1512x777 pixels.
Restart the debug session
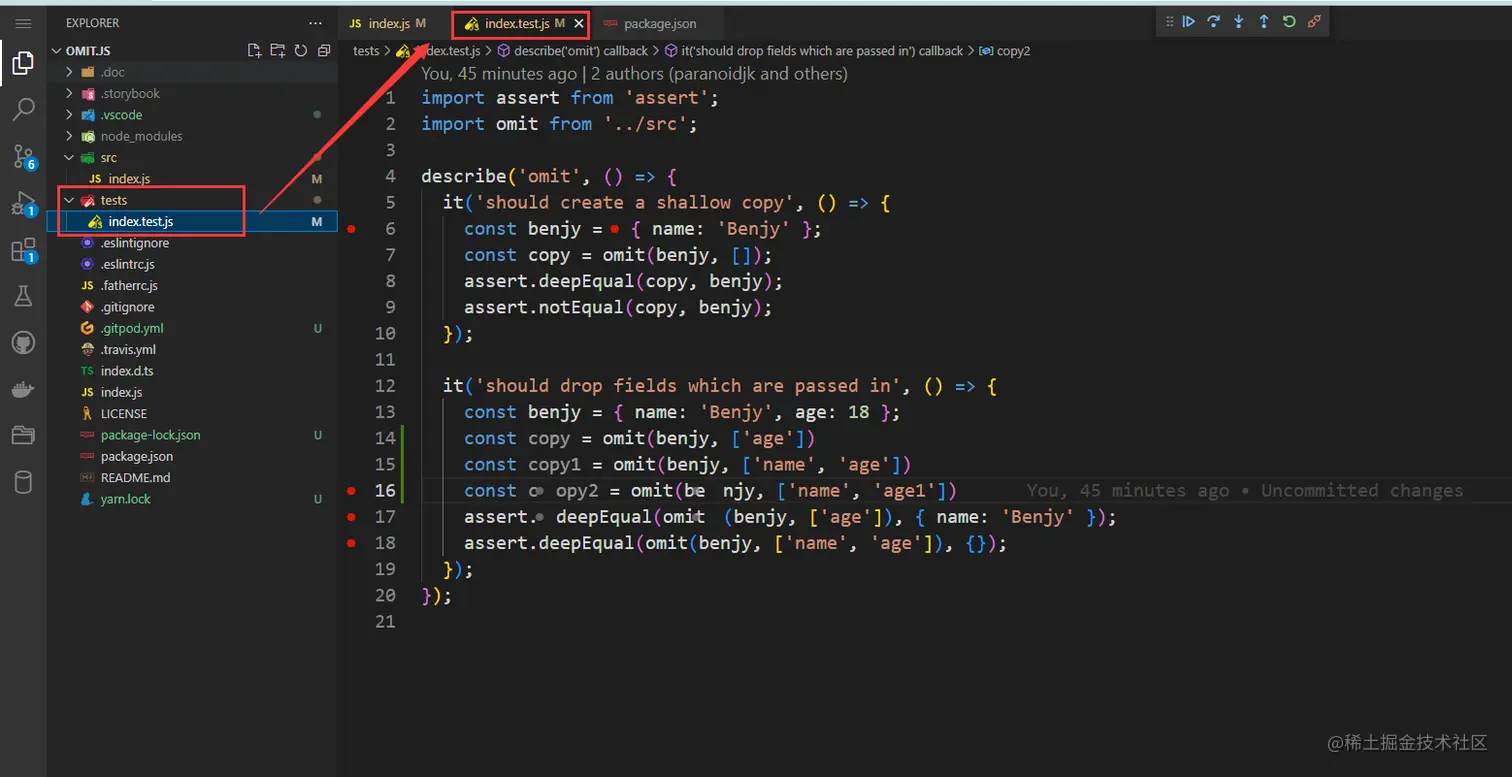1289,21
